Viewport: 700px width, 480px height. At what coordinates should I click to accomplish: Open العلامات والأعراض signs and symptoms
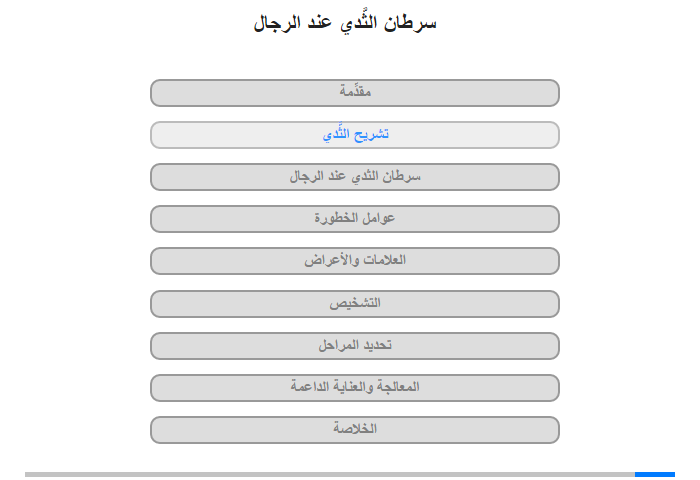coord(355,261)
